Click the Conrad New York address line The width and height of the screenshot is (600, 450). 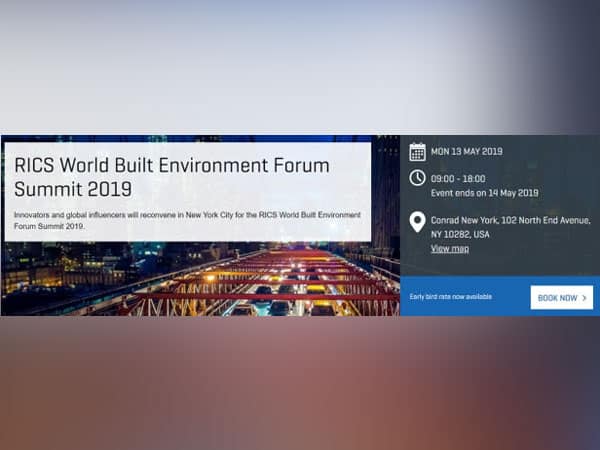click(x=510, y=221)
